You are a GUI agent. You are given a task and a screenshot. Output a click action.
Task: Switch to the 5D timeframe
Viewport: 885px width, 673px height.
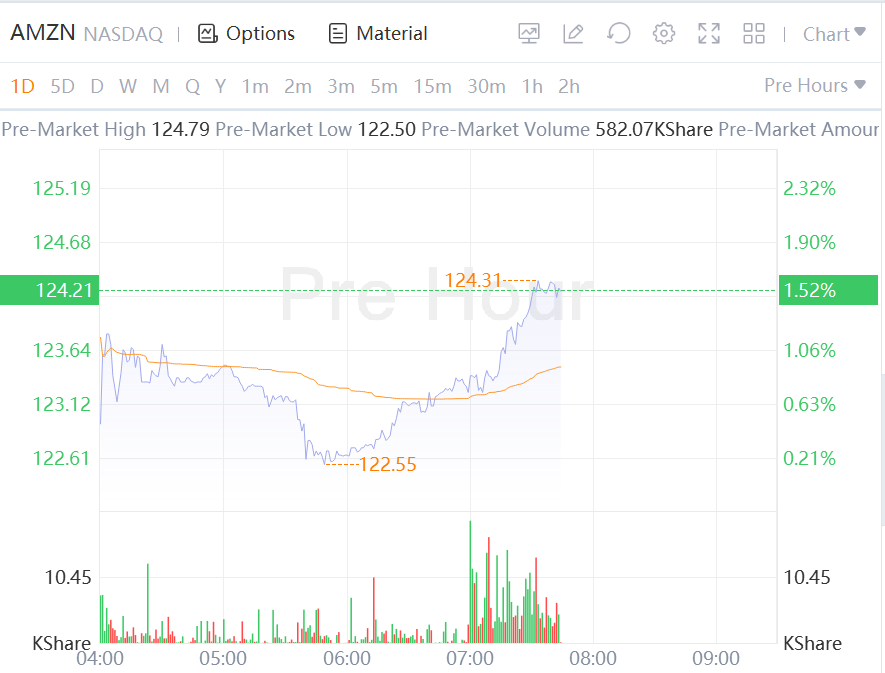pos(62,86)
